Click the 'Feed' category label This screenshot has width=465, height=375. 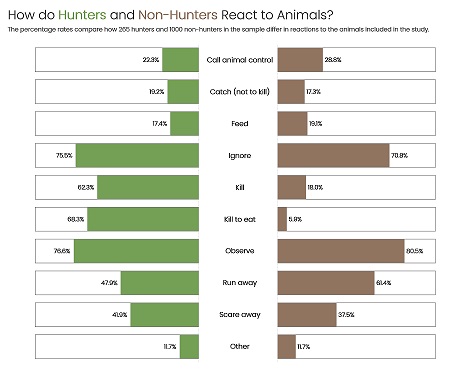[240, 123]
